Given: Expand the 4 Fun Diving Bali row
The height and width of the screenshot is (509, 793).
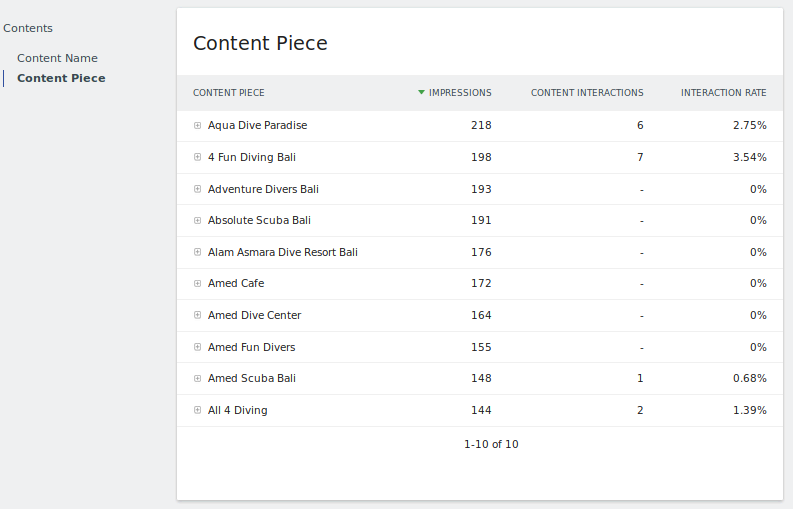Looking at the screenshot, I should tap(198, 158).
